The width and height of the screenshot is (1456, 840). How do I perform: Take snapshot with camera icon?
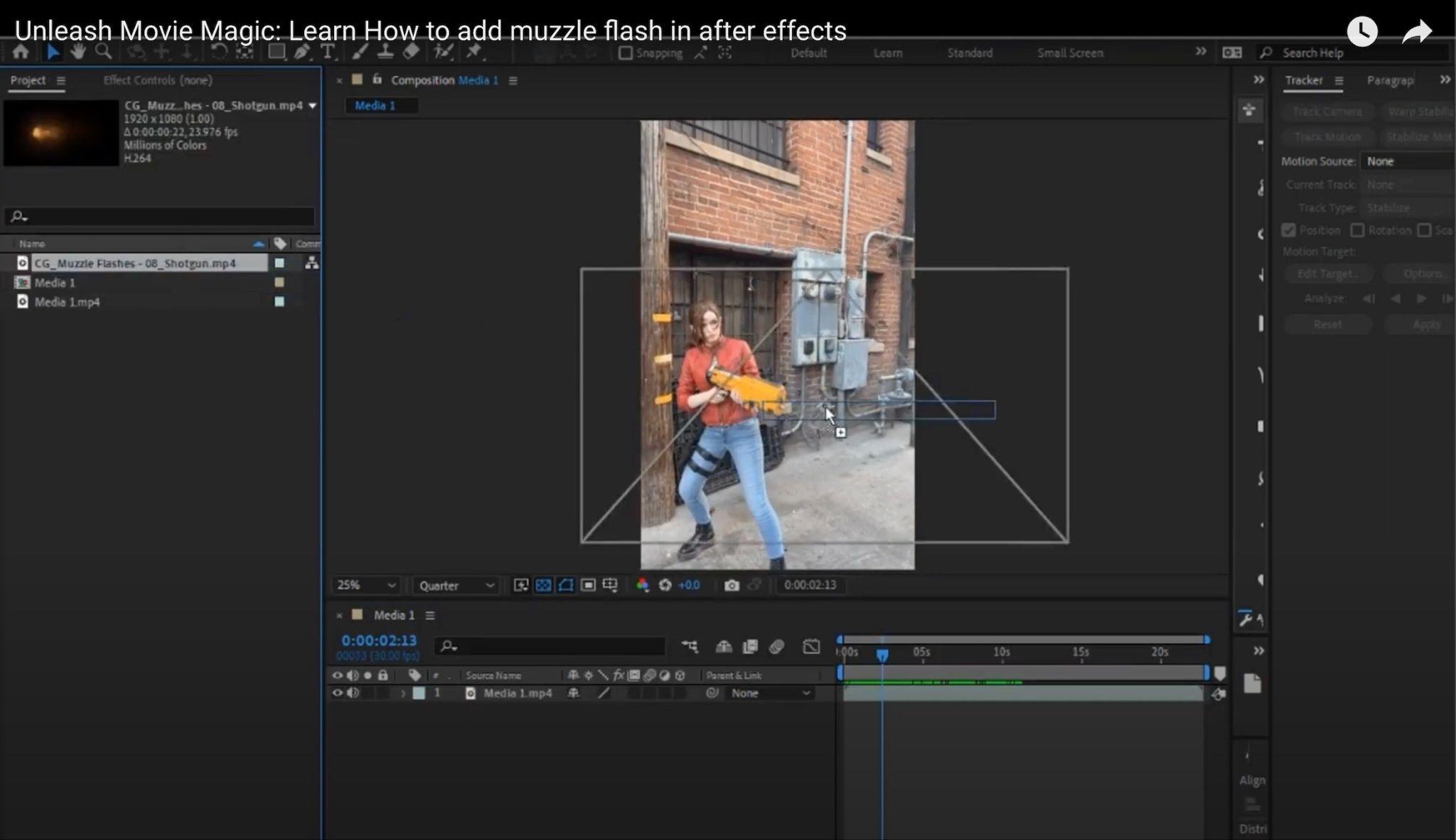pyautogui.click(x=732, y=585)
